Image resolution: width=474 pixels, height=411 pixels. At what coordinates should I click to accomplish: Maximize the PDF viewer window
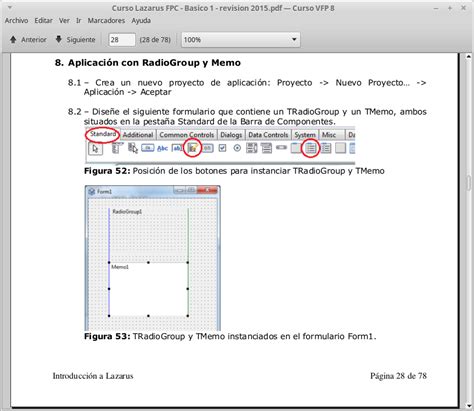point(450,8)
